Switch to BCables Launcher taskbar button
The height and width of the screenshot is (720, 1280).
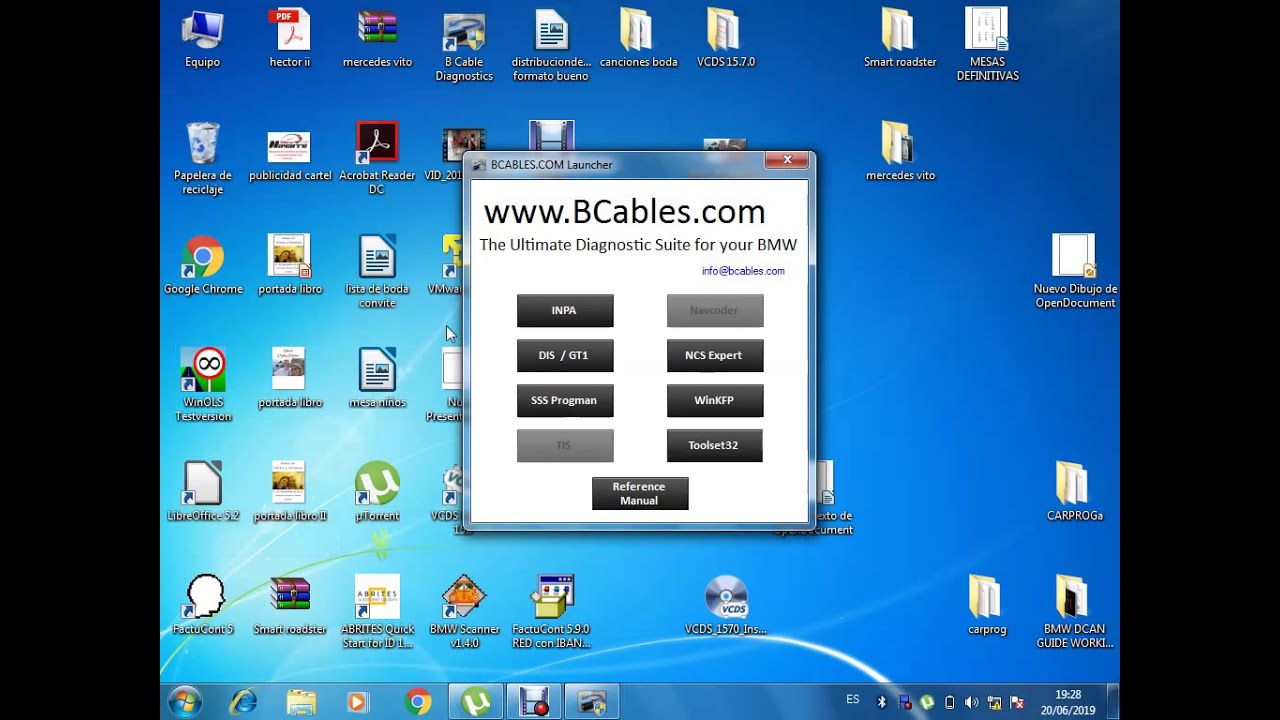click(592, 702)
